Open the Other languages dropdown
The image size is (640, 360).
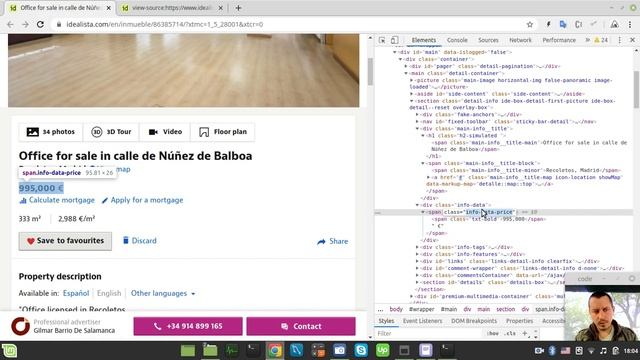(x=163, y=293)
